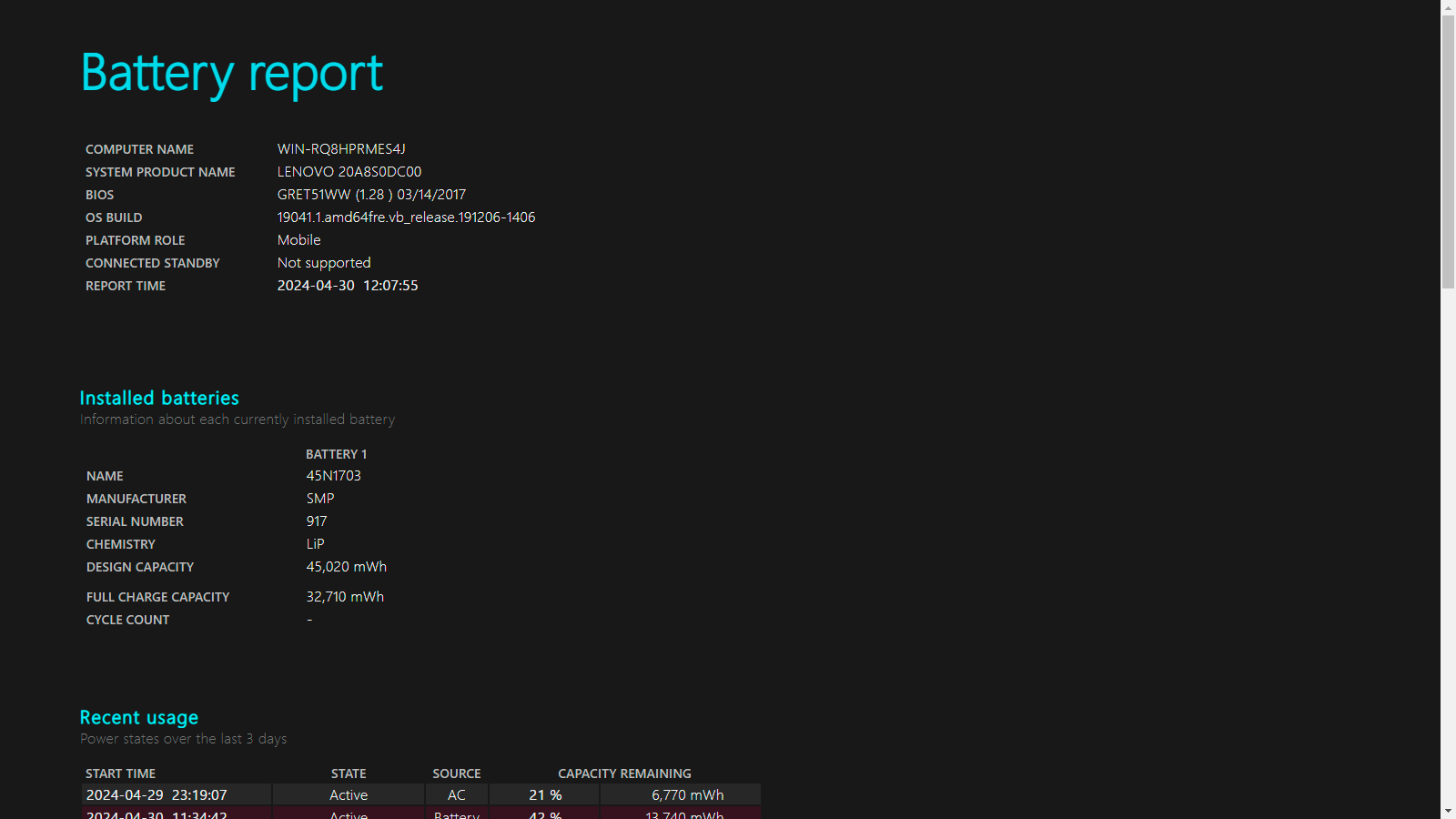Click the OS build value 19041.1.amd64fre
This screenshot has height=819, width=1456.
point(406,217)
